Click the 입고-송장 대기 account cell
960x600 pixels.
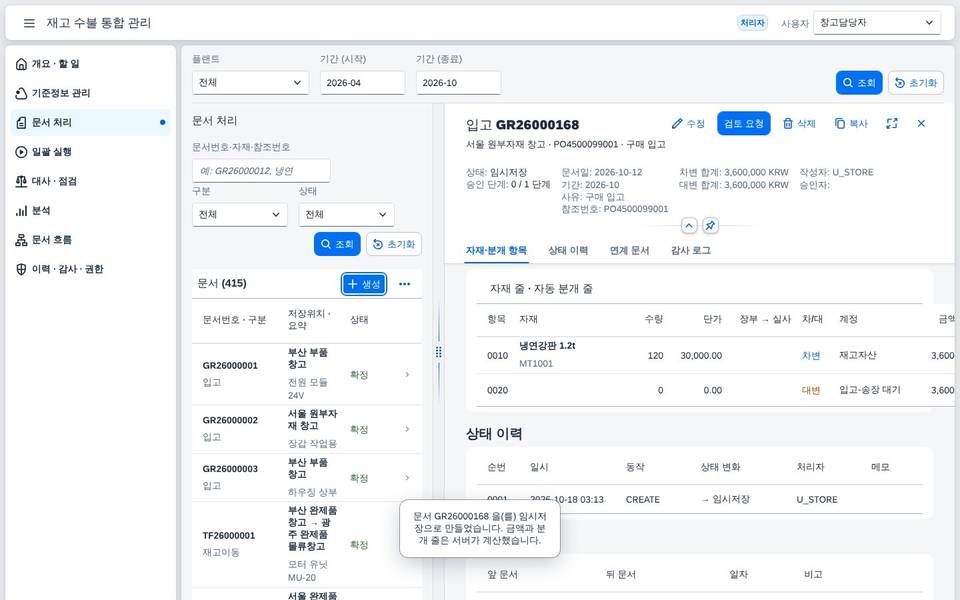[869, 390]
